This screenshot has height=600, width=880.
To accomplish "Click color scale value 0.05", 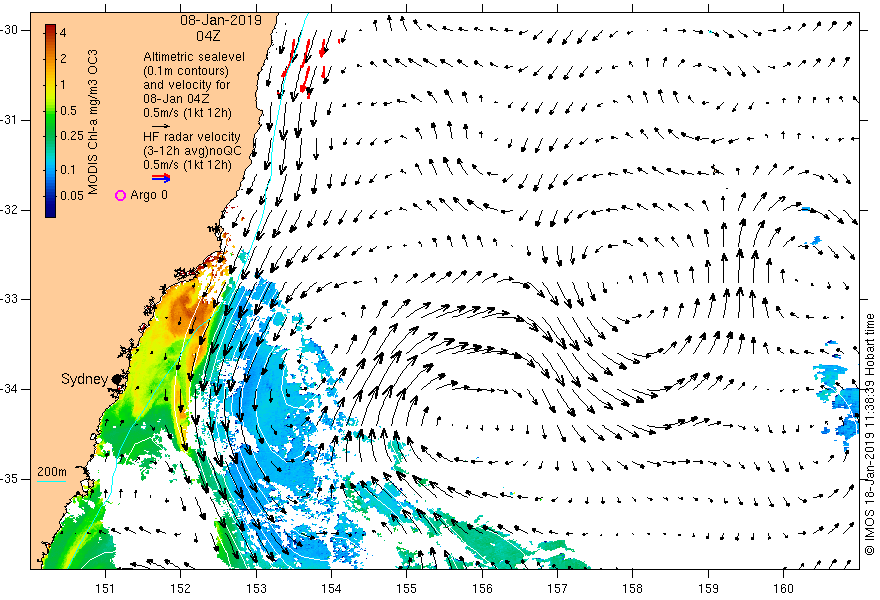I will [x=72, y=195].
